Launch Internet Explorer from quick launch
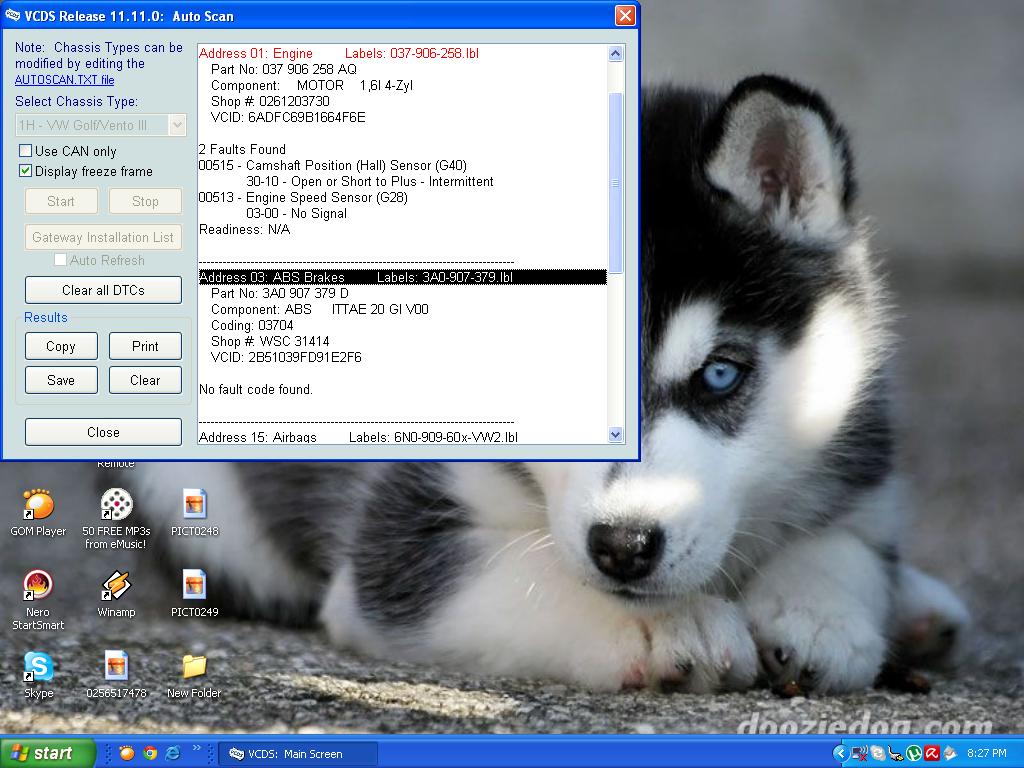The width and height of the screenshot is (1024, 768). [x=172, y=753]
